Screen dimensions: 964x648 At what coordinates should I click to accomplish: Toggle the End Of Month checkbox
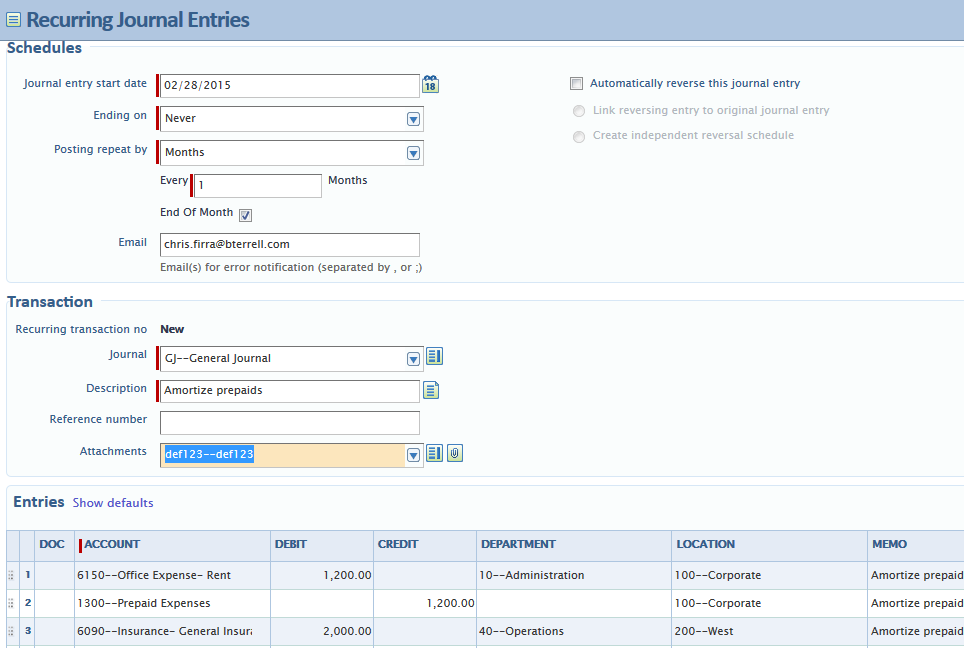point(245,215)
